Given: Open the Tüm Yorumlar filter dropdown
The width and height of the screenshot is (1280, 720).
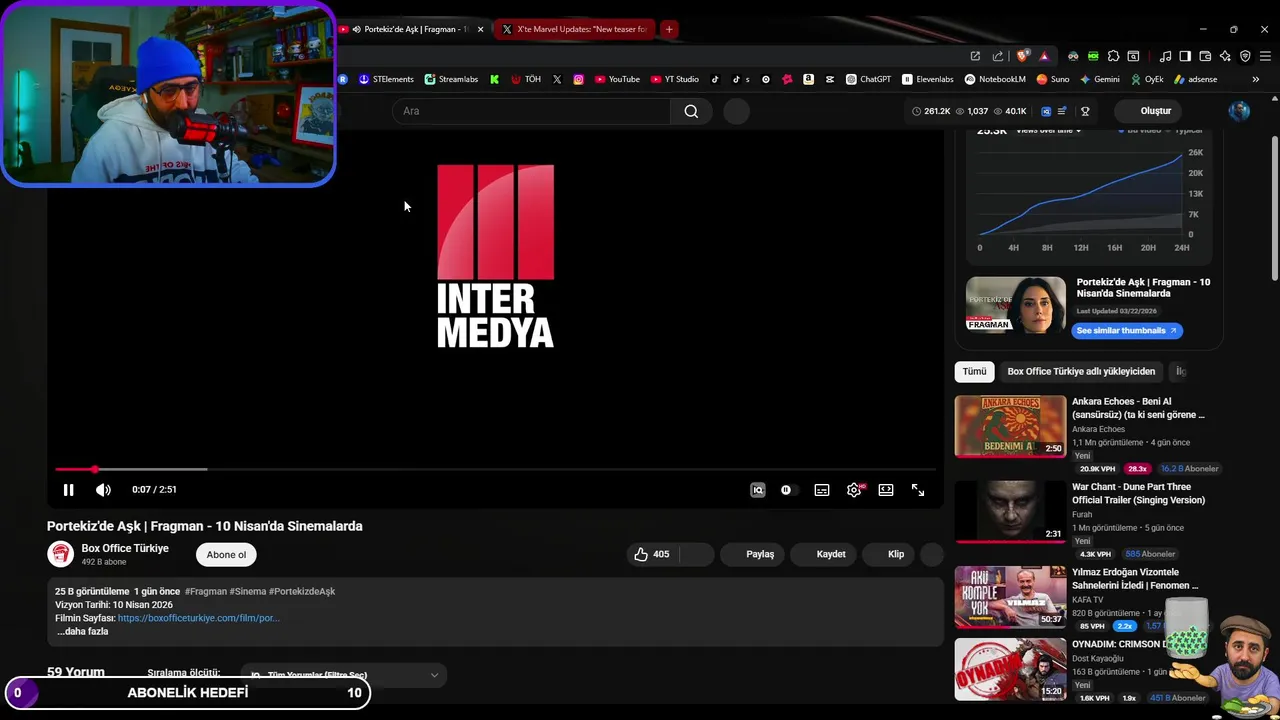Looking at the screenshot, I should (x=343, y=675).
